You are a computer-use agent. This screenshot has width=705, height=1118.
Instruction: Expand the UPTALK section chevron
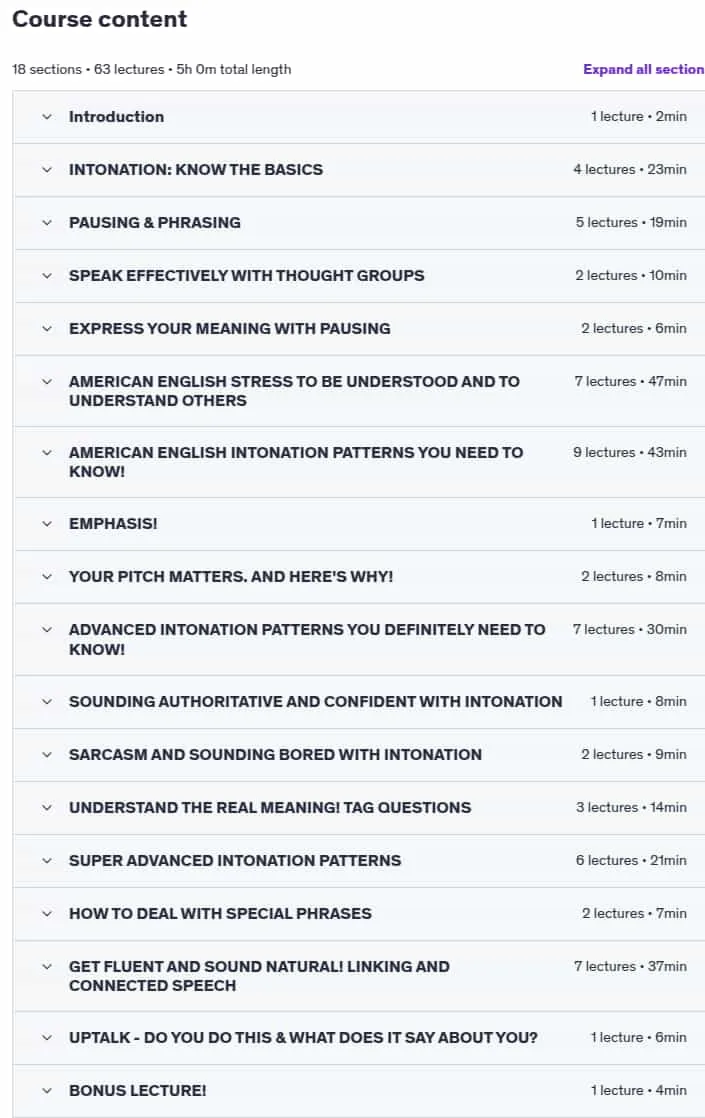(x=47, y=1038)
